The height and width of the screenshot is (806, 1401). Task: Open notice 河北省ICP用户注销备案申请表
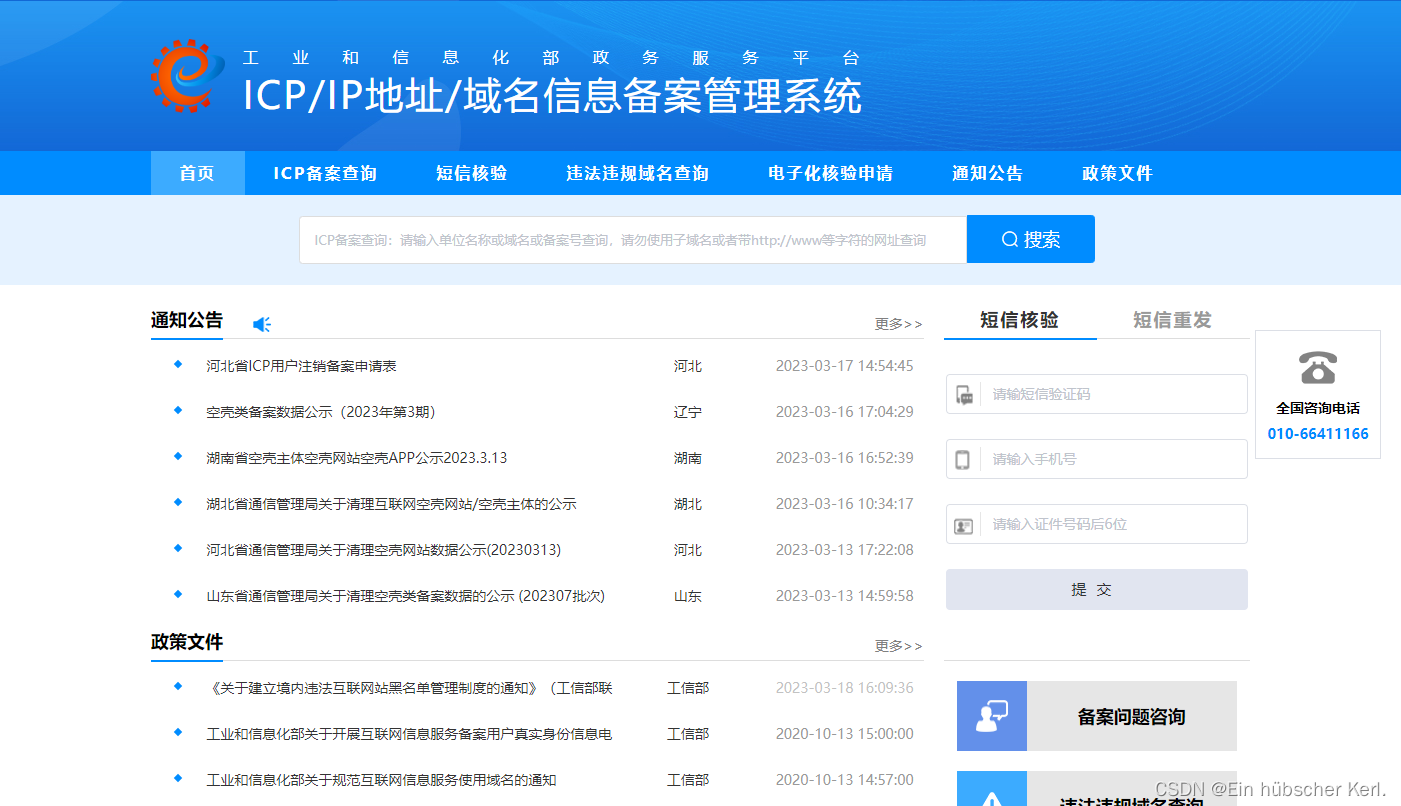coord(301,366)
